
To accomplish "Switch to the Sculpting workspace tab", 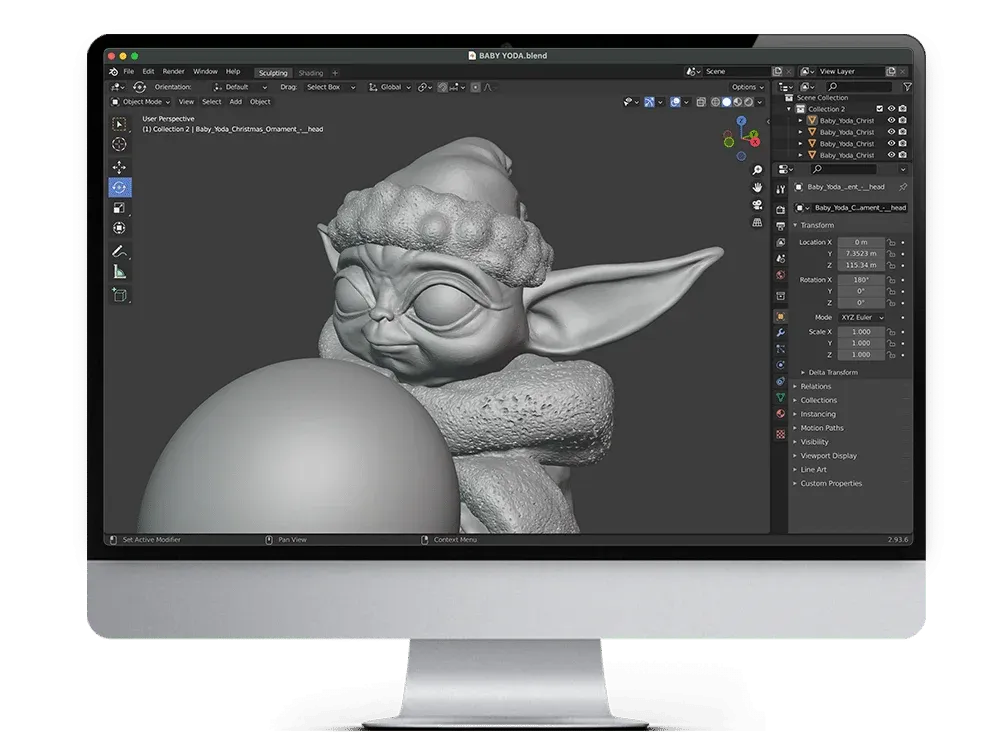I will point(273,73).
